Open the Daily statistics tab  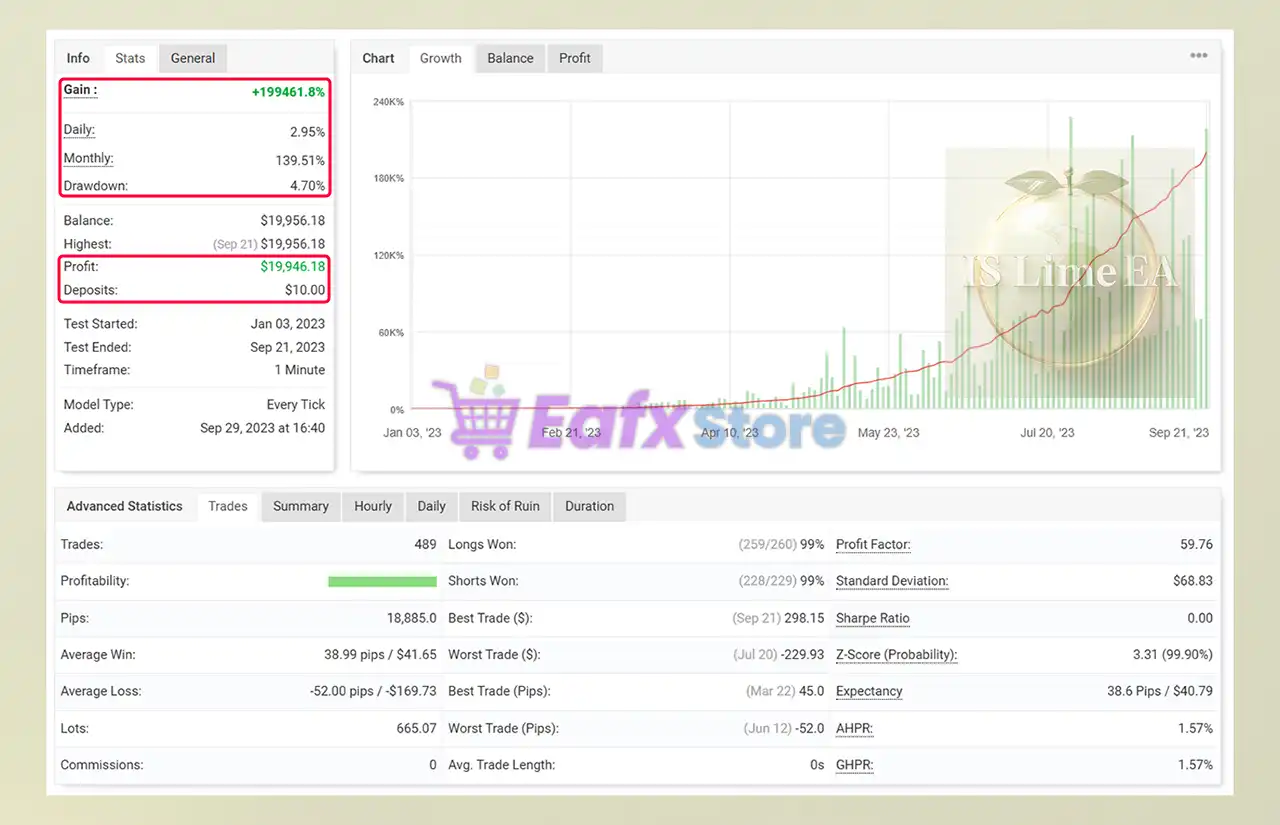click(432, 506)
